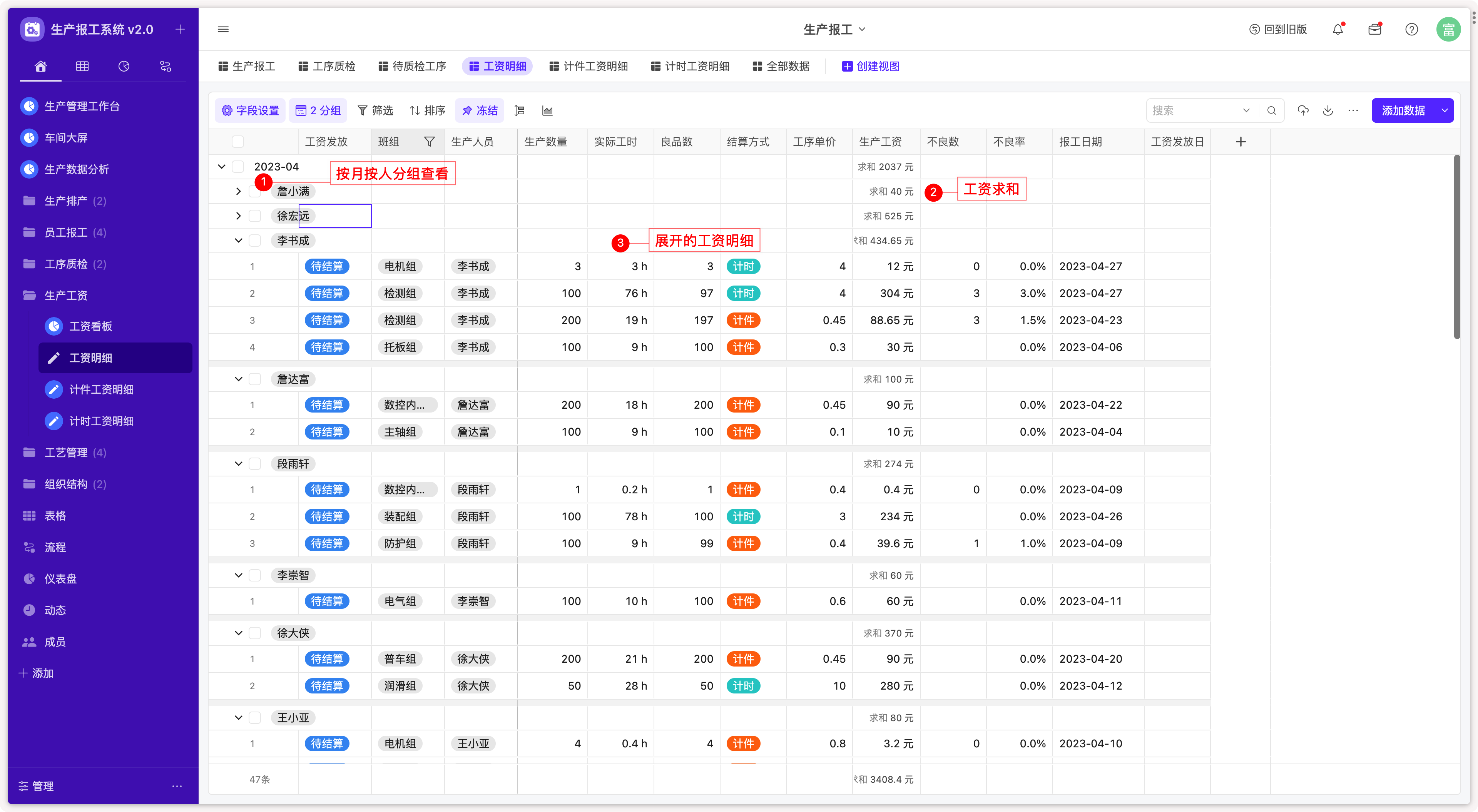Open 管理 at sidebar footer
Screen dimensions: 1478x812
36,786
